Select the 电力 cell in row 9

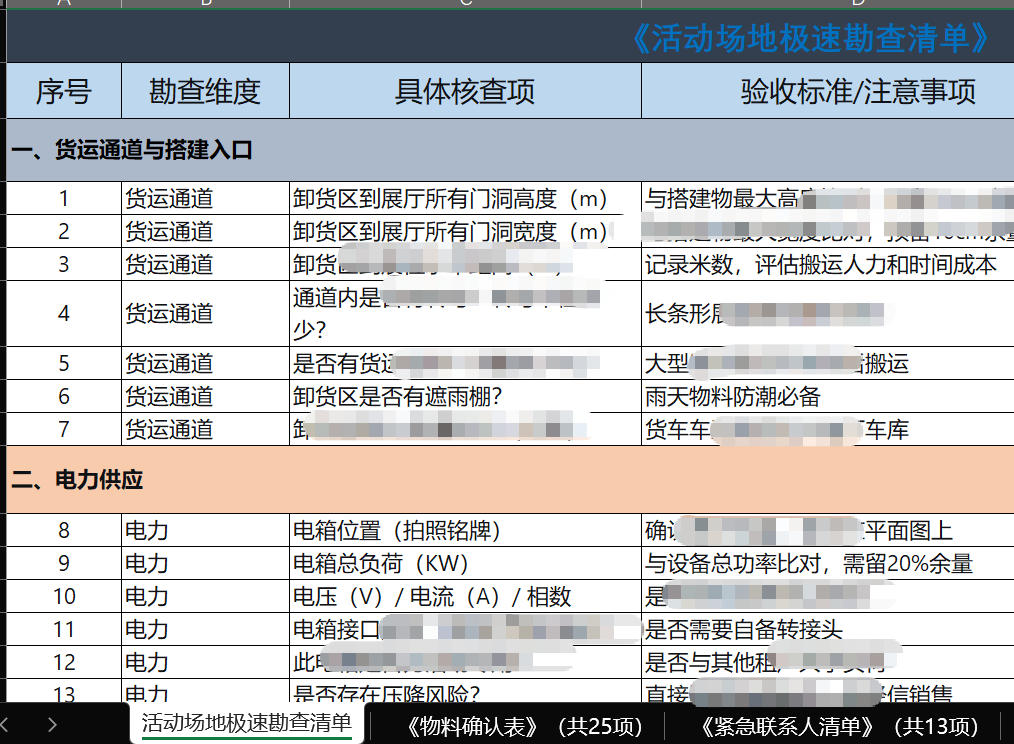[x=205, y=563]
